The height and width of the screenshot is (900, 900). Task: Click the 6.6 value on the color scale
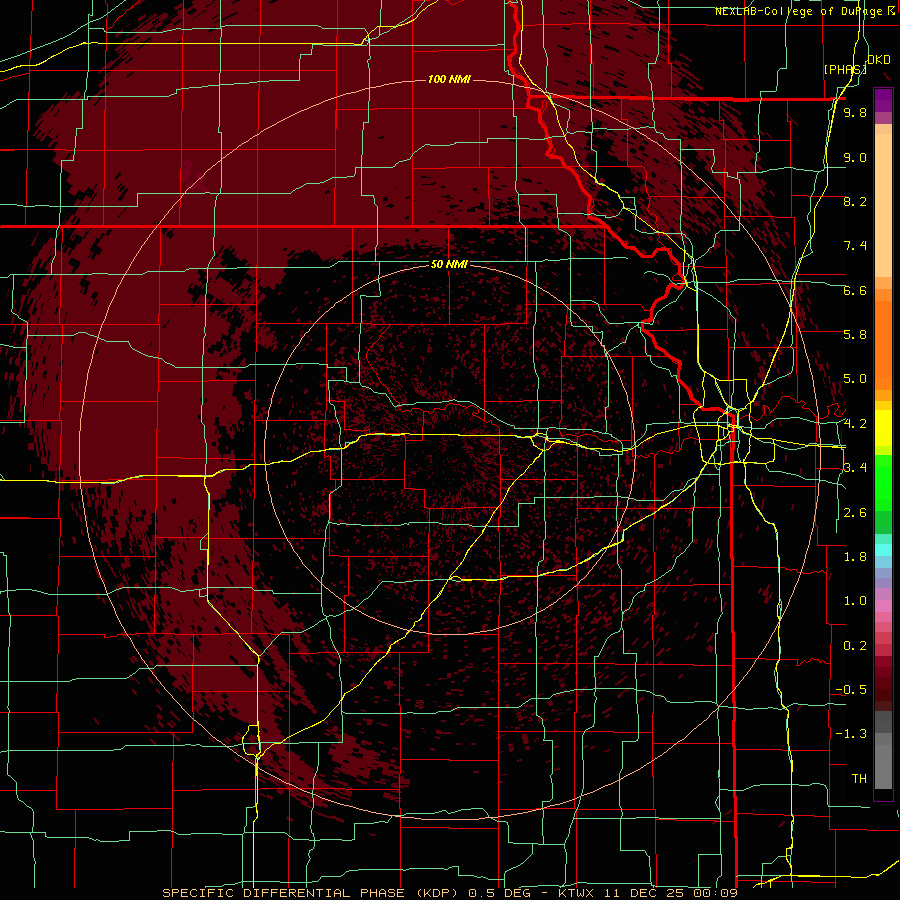tap(855, 290)
